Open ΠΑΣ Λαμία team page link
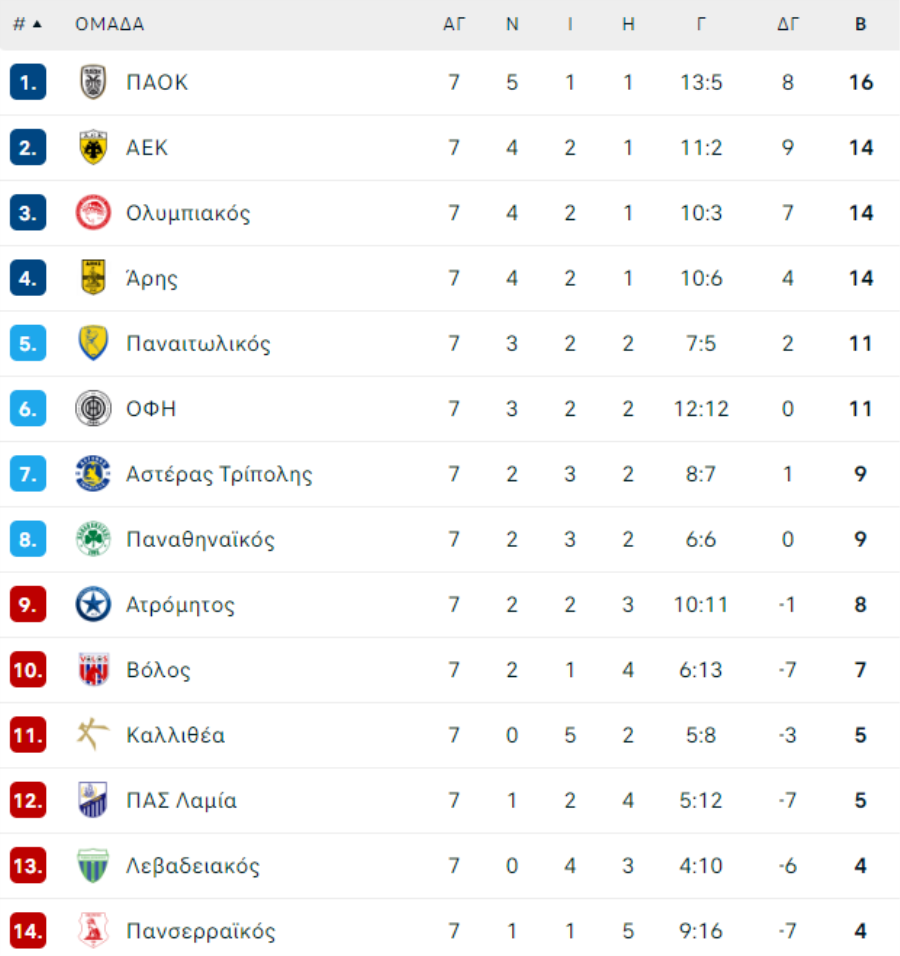 point(181,801)
